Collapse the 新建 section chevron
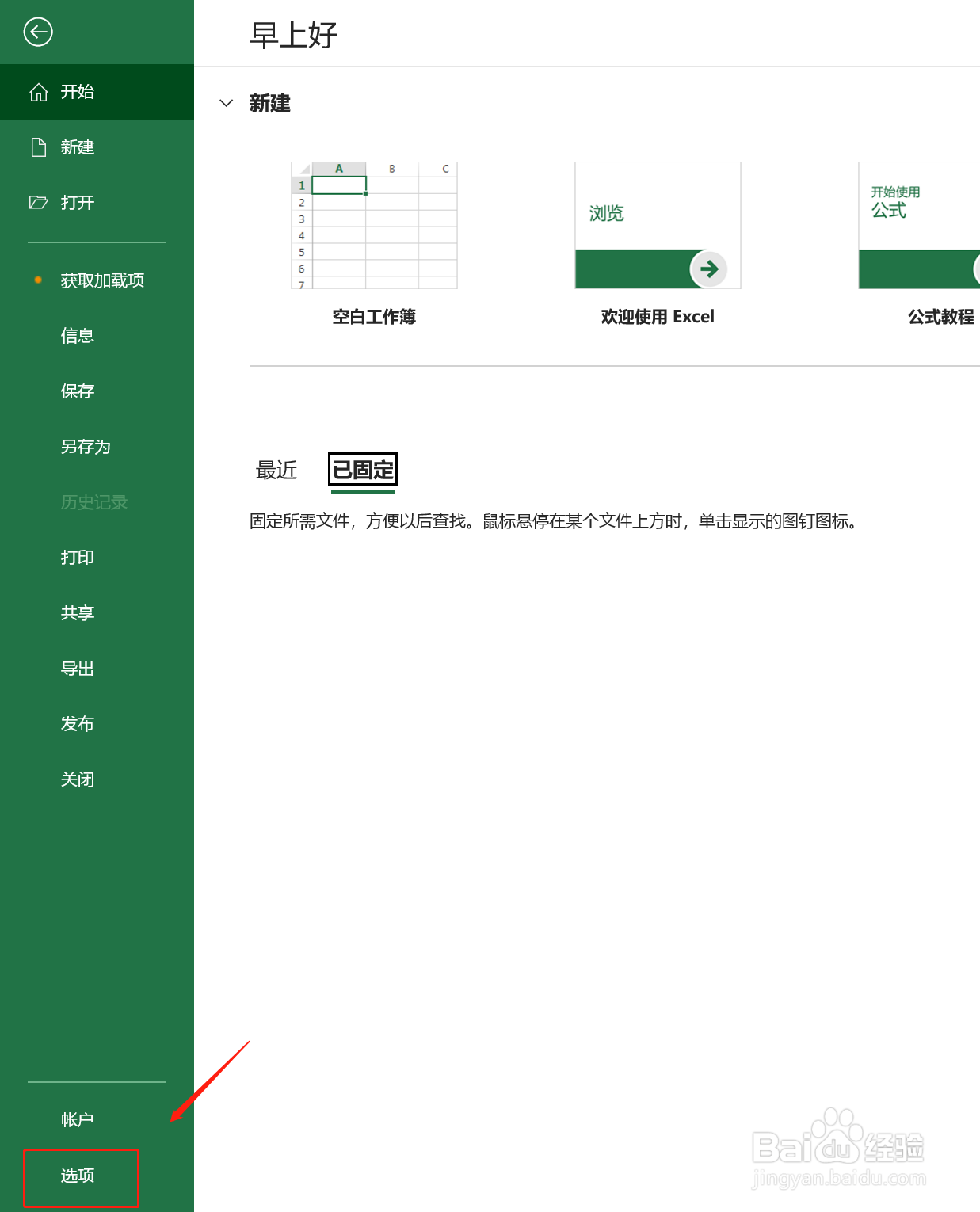This screenshot has width=980, height=1212. pos(227,104)
